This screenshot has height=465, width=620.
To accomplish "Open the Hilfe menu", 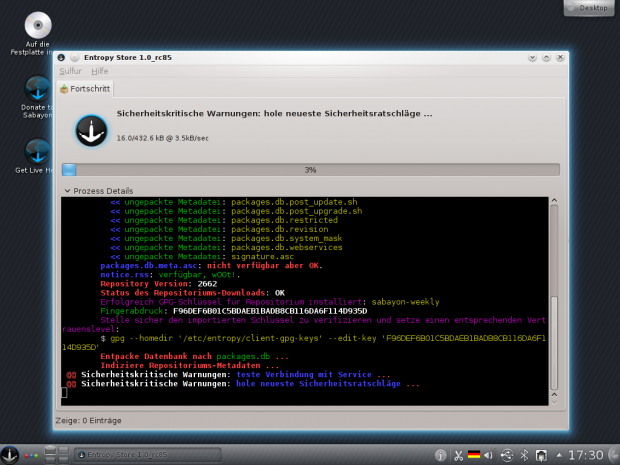I will pyautogui.click(x=99, y=71).
